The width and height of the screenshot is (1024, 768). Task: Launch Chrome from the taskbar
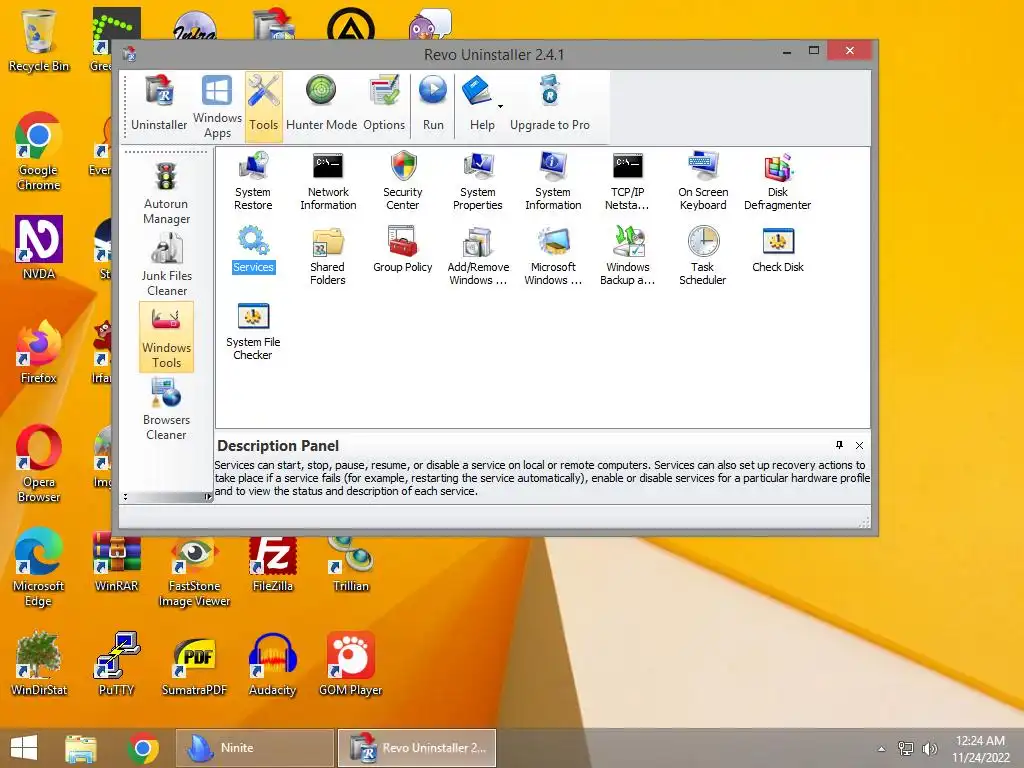143,748
